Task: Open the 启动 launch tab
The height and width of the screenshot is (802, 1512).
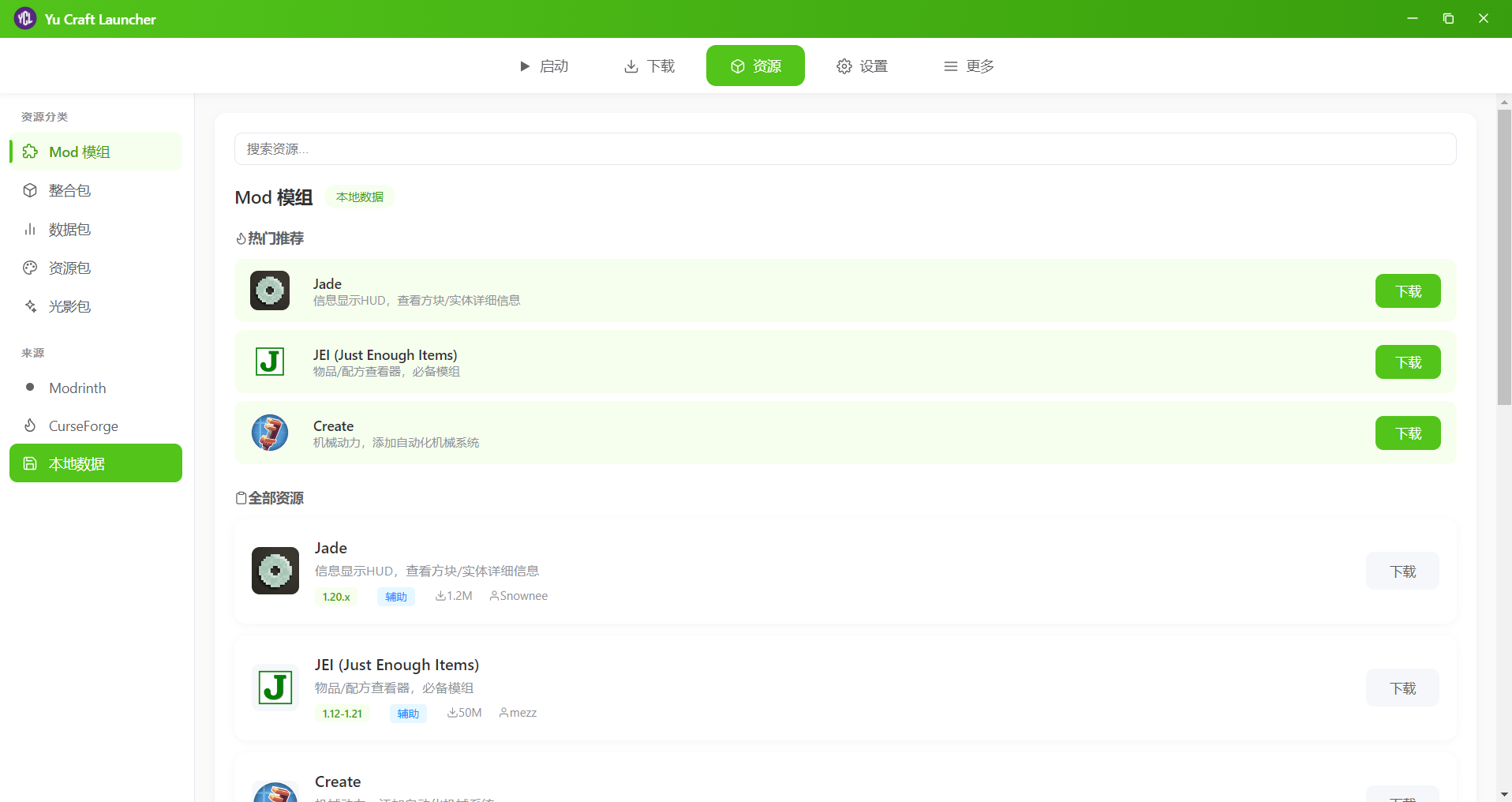Action: coord(544,66)
